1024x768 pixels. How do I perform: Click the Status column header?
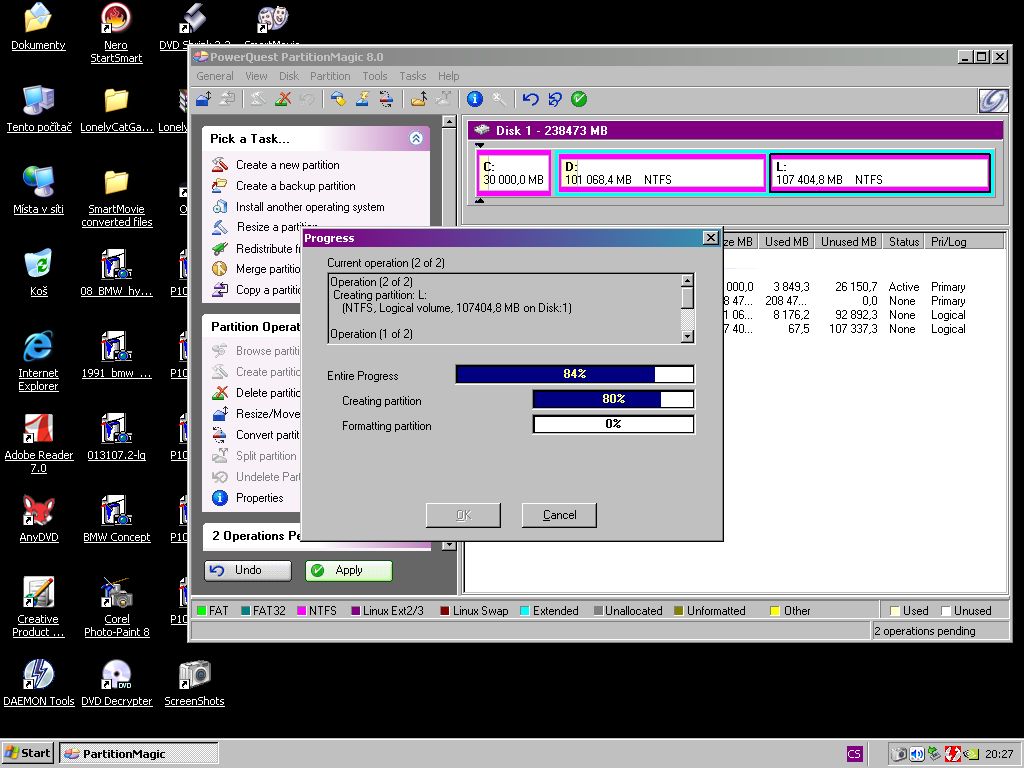pos(904,242)
